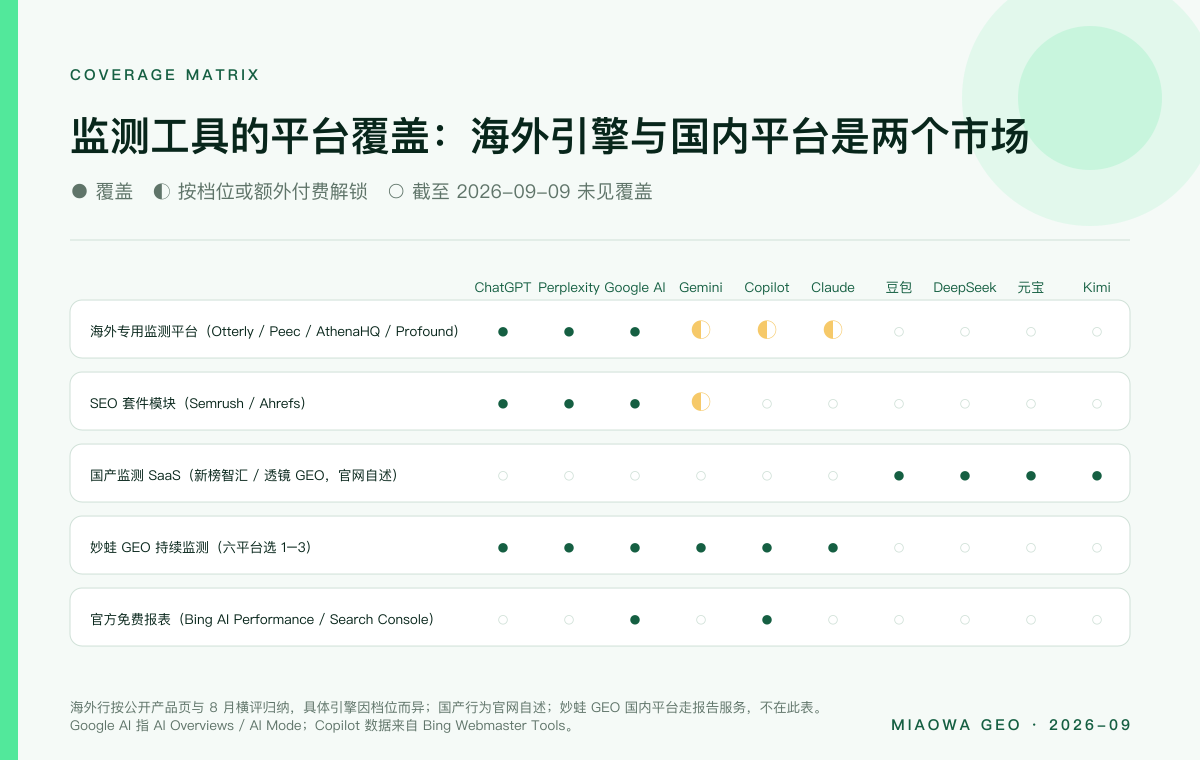Click the row label 妙蛙 GEO 持续监测
This screenshot has height=760, width=1200.
pyautogui.click(x=201, y=547)
